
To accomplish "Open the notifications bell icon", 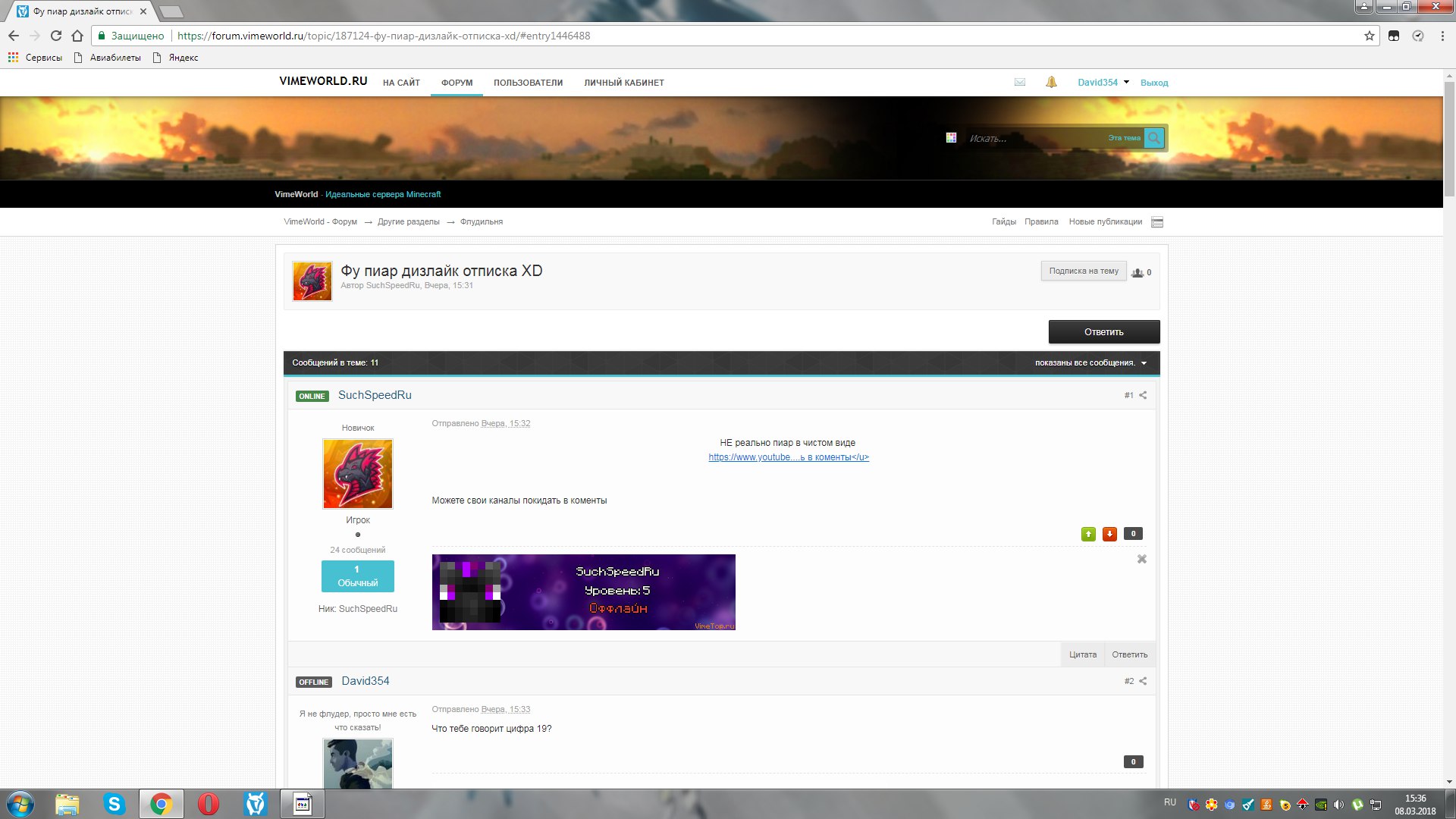I will click(x=1051, y=82).
